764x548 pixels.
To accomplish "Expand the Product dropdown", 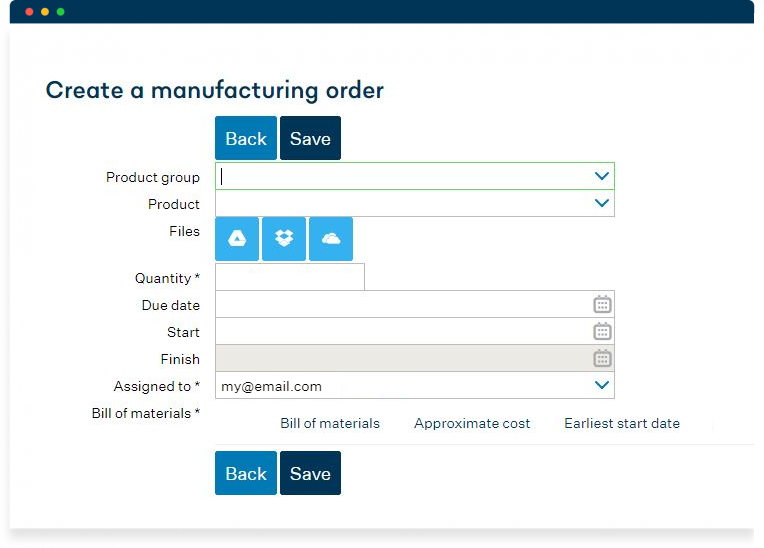I will (602, 203).
